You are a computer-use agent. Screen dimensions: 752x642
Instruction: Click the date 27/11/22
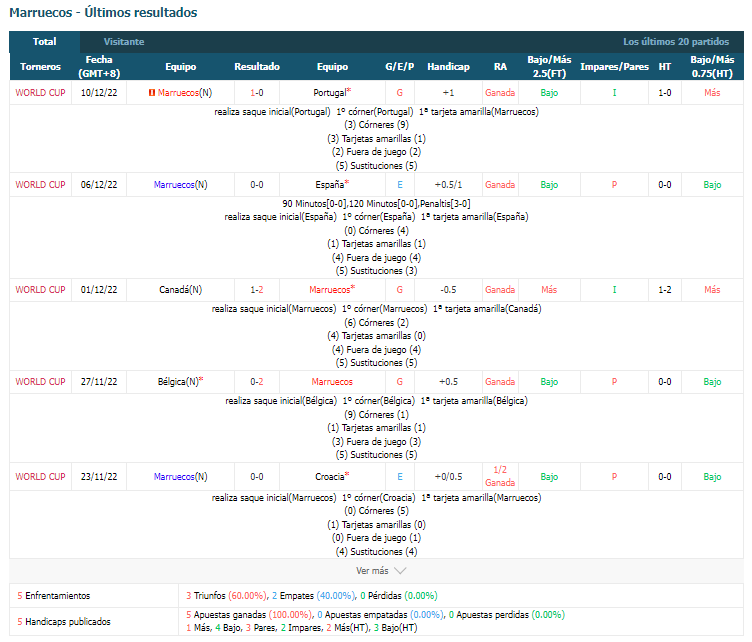click(99, 382)
